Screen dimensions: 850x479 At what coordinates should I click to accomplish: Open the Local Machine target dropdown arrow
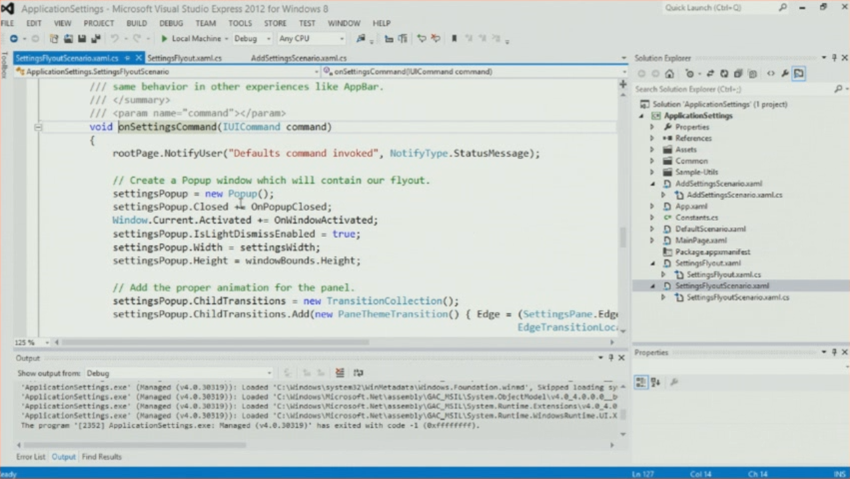pyautogui.click(x=227, y=39)
